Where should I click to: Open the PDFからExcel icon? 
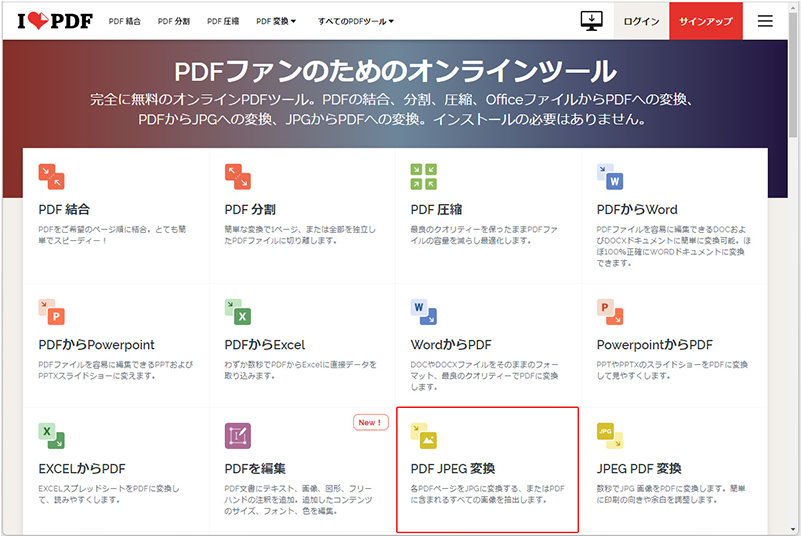238,312
